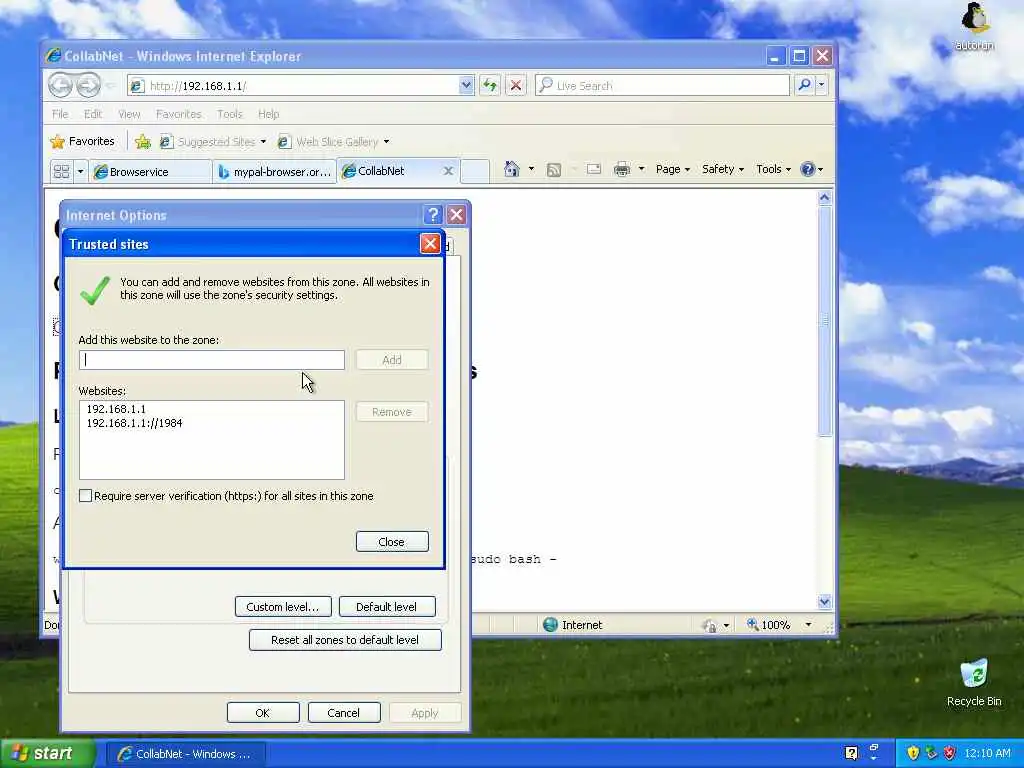1024x768 pixels.
Task: Click the Help question mark icon in toolbar
Action: 808,169
